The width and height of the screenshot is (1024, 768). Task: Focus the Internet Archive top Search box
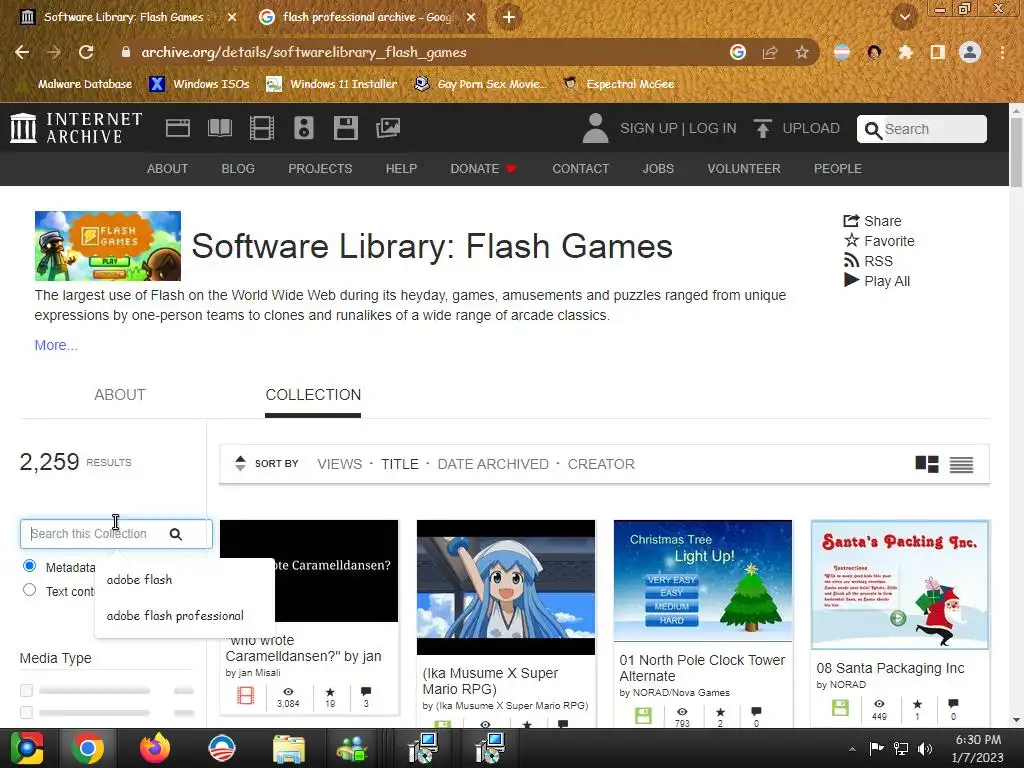point(921,129)
